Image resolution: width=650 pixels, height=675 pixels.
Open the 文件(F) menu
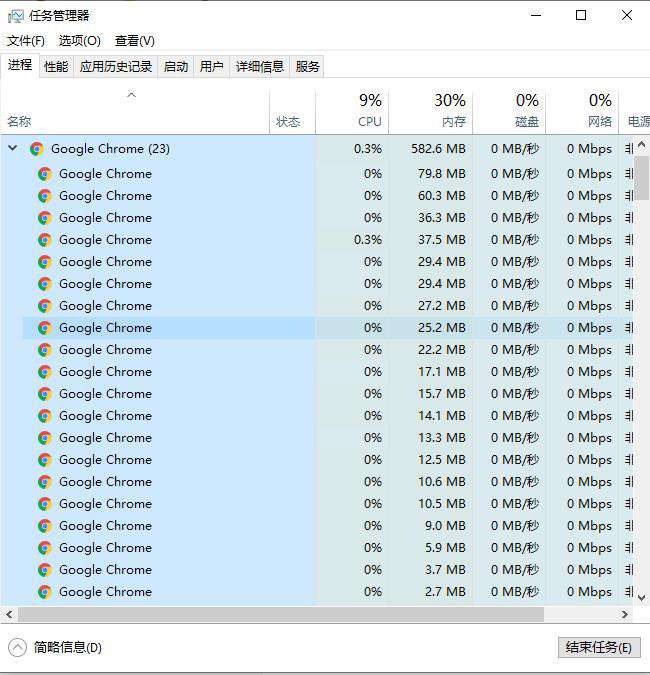click(x=26, y=41)
